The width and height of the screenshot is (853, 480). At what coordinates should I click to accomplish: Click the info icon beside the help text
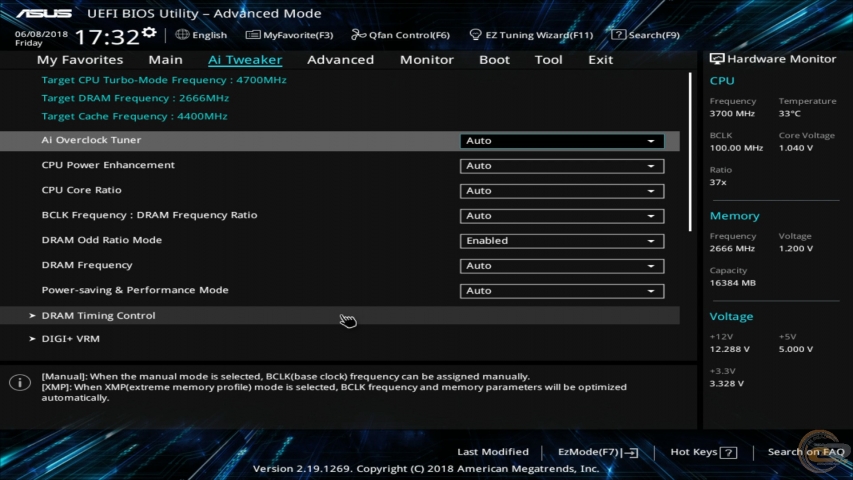(x=20, y=383)
